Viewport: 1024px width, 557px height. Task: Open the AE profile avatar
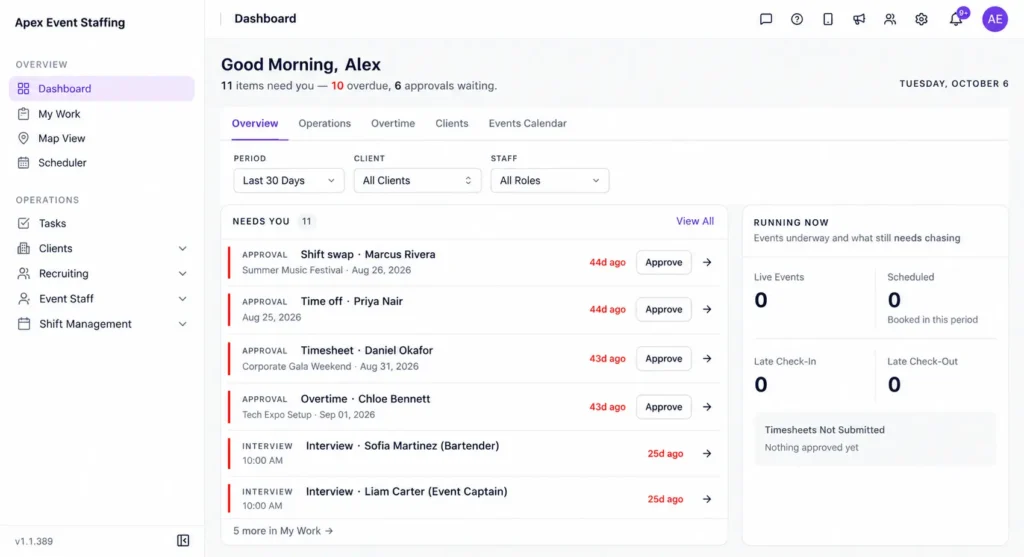[x=995, y=19]
